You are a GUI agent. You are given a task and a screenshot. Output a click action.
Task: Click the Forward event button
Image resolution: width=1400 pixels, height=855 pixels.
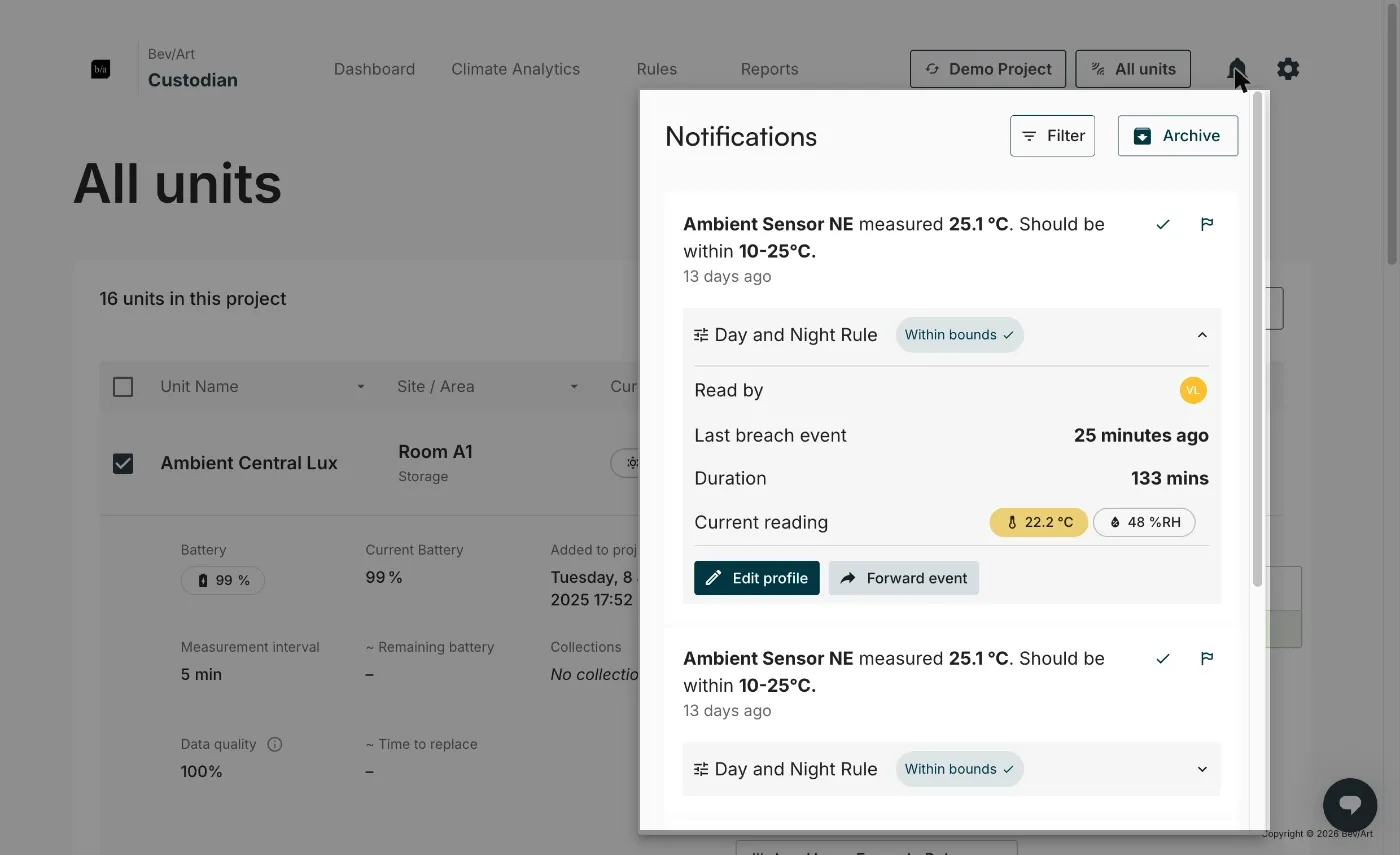coord(904,578)
